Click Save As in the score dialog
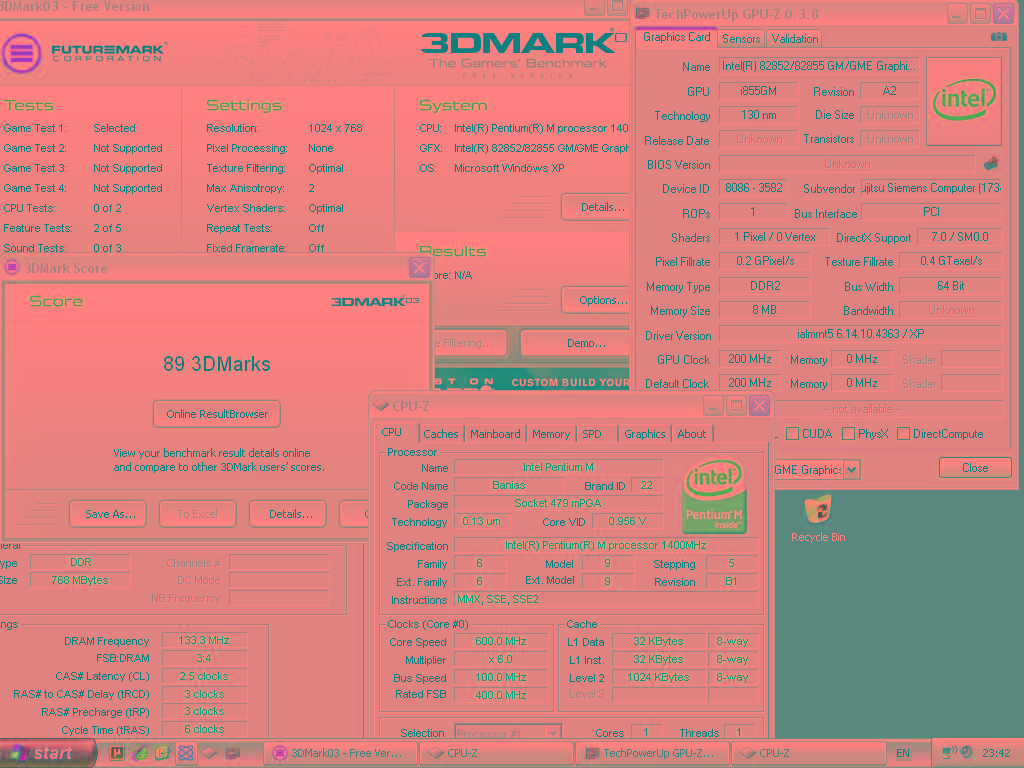The image size is (1024, 768). 108,514
